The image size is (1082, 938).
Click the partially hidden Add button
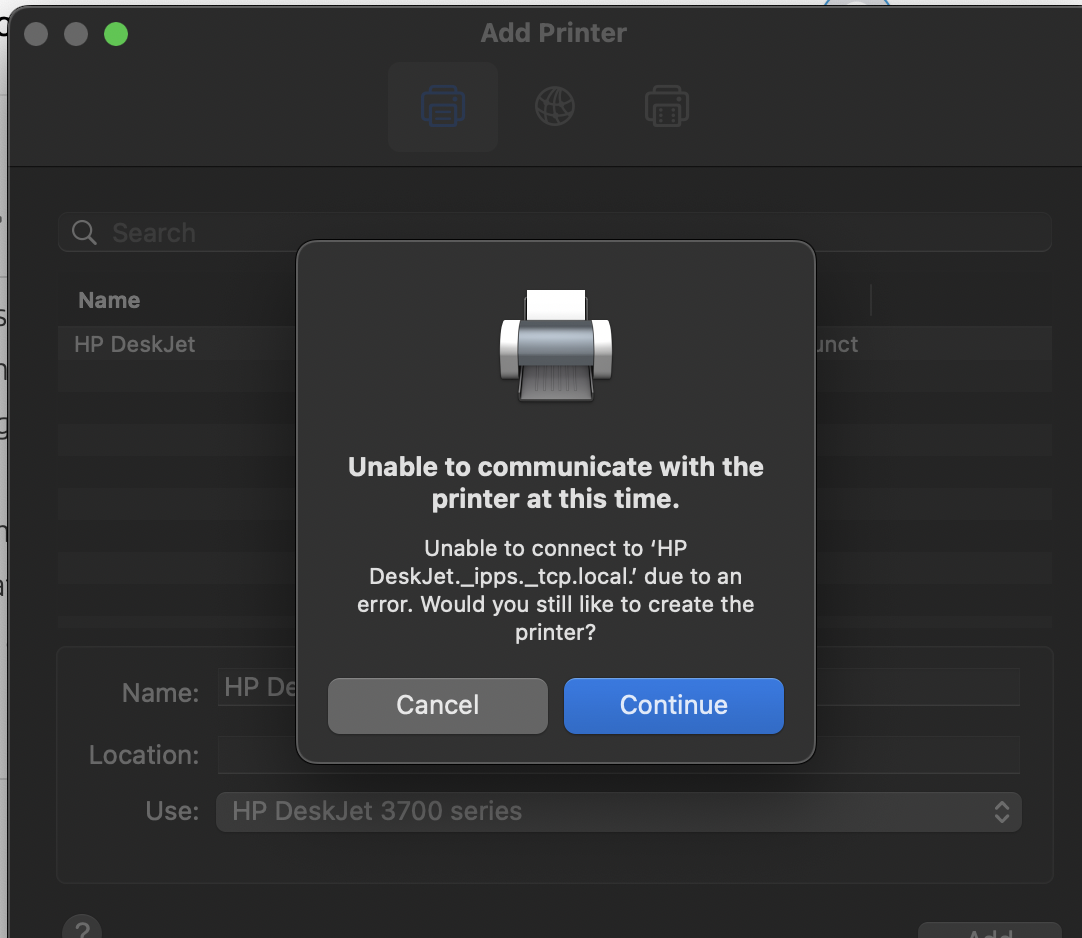990,930
